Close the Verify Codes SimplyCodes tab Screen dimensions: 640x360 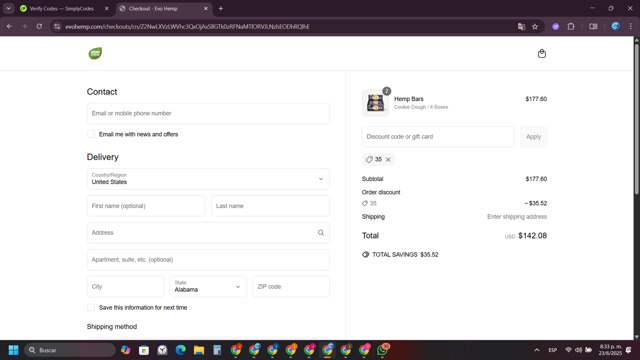pyautogui.click(x=107, y=9)
